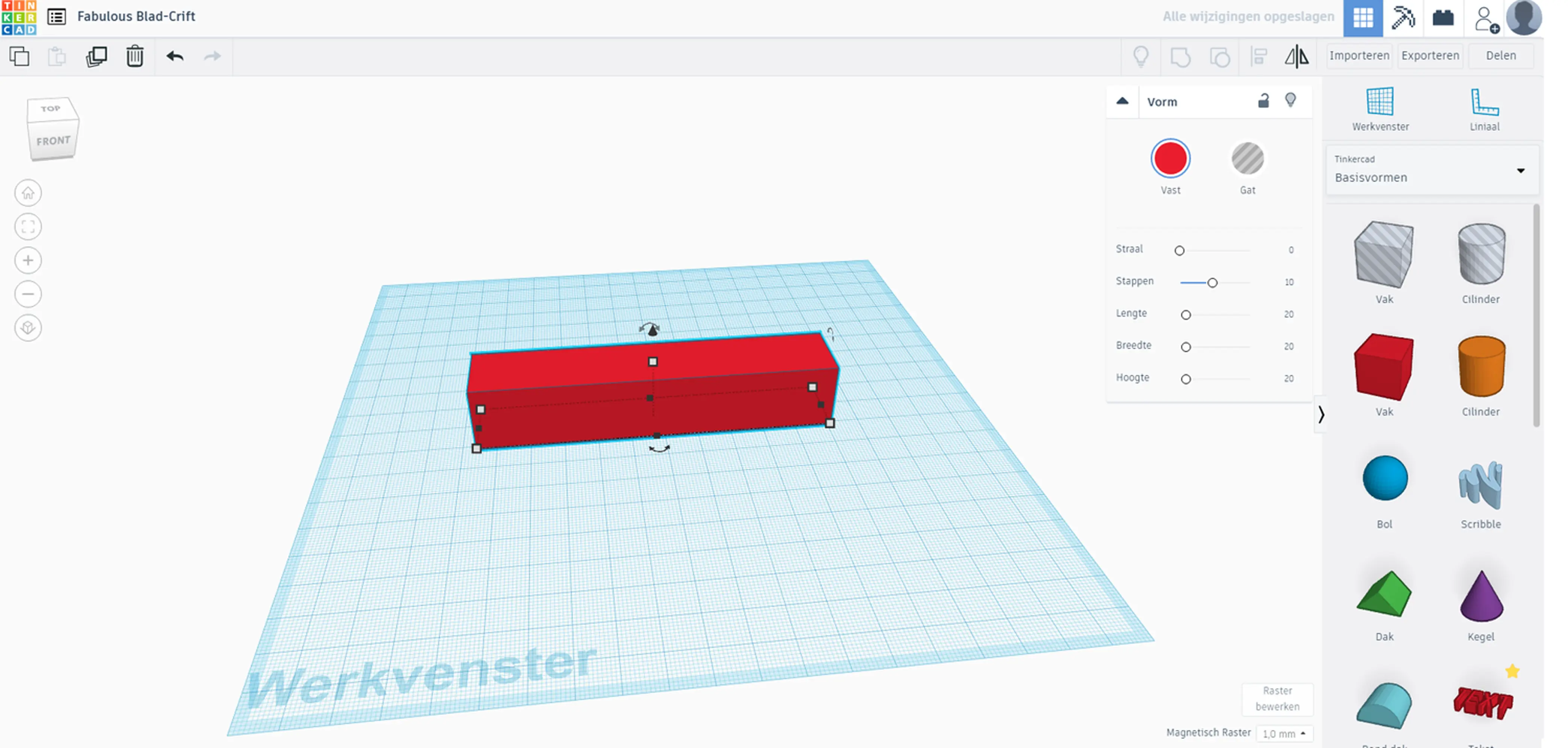Screen dimensions: 1568x748
Task: Set shape to Vast solid
Action: click(1170, 159)
